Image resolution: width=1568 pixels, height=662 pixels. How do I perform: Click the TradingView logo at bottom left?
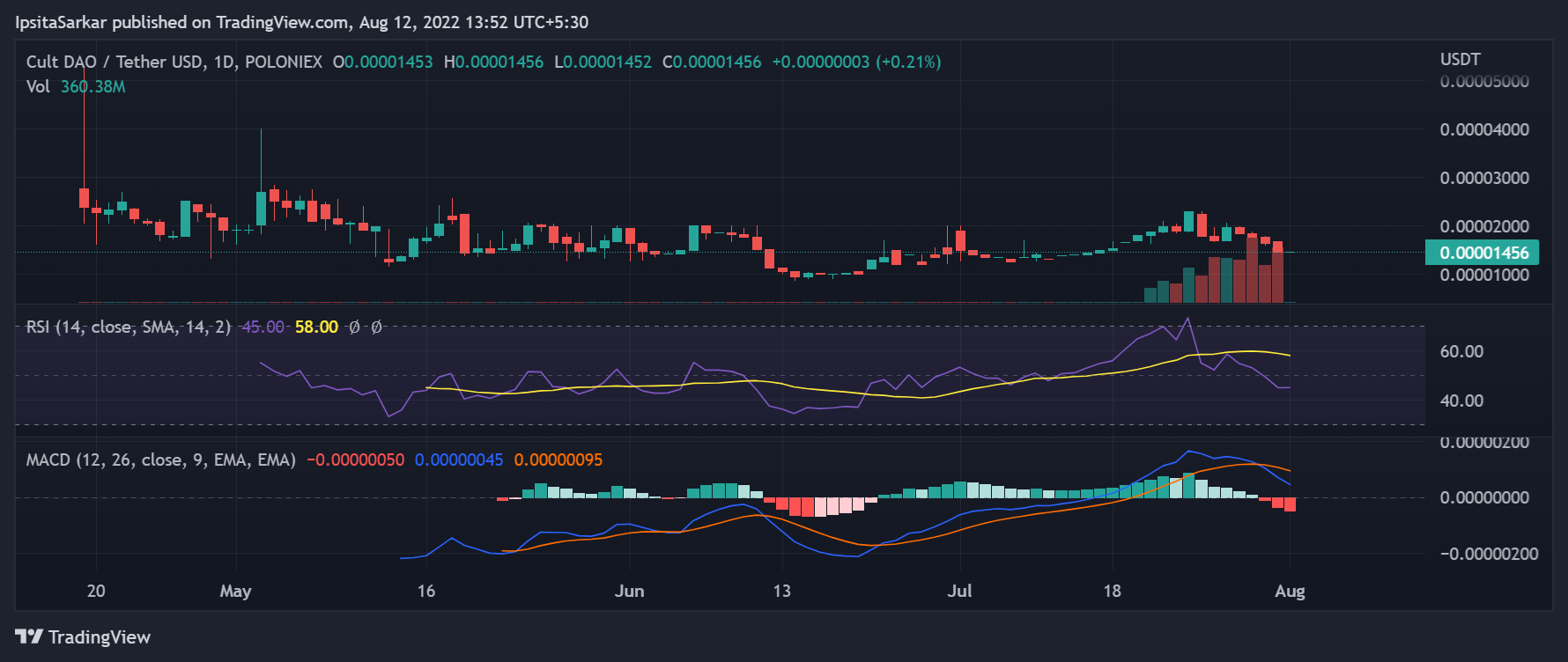click(83, 636)
